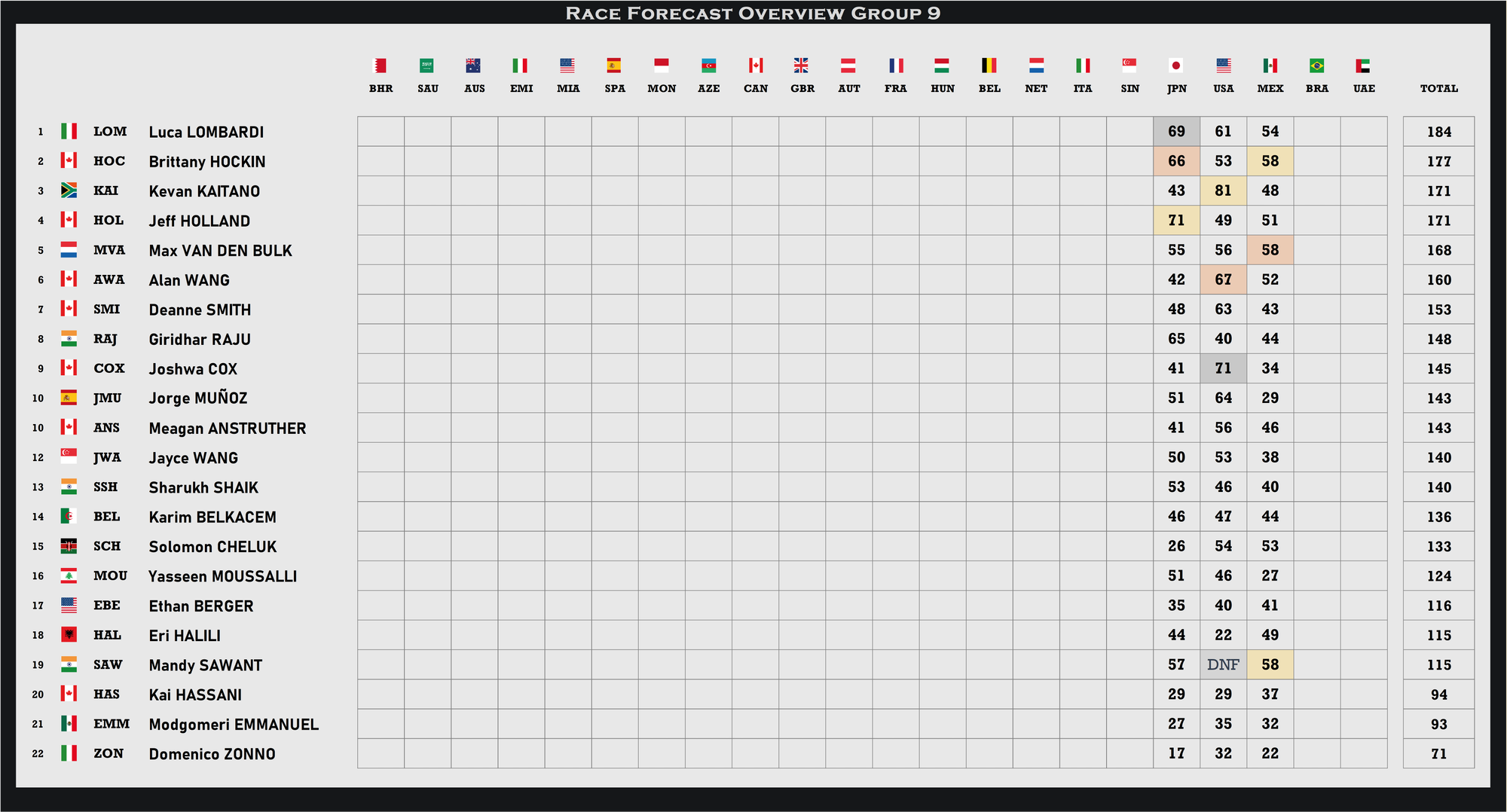
Task: Click the Lebanese flag beside MOU
Action: coord(69,576)
